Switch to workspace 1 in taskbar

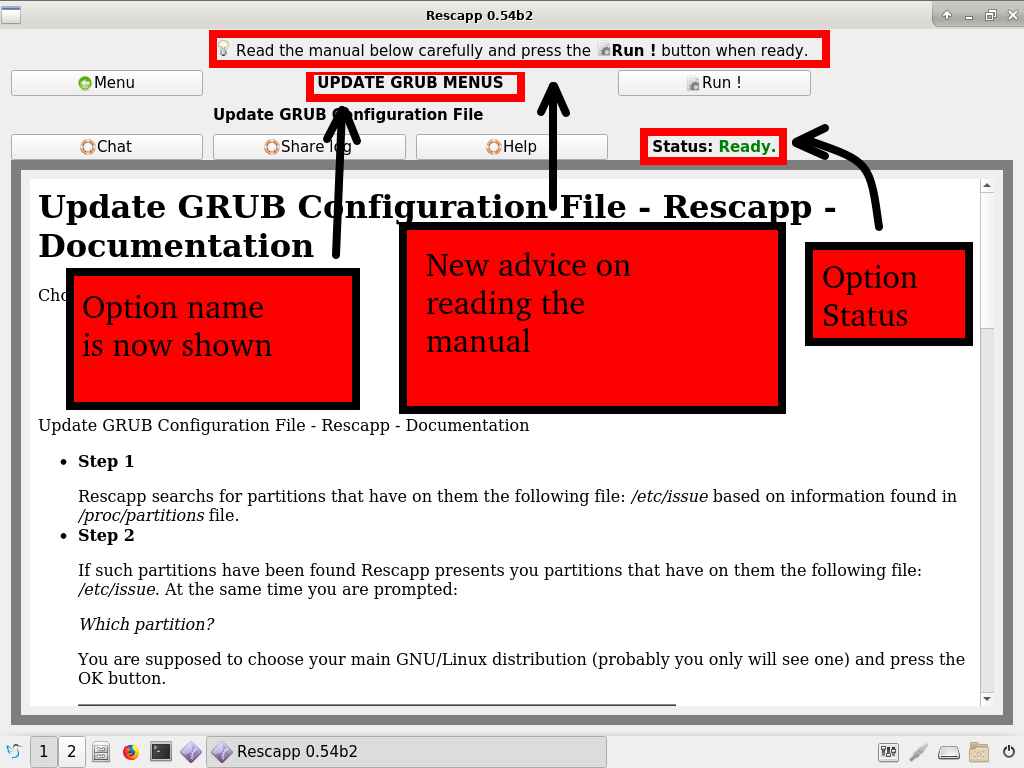[44, 752]
